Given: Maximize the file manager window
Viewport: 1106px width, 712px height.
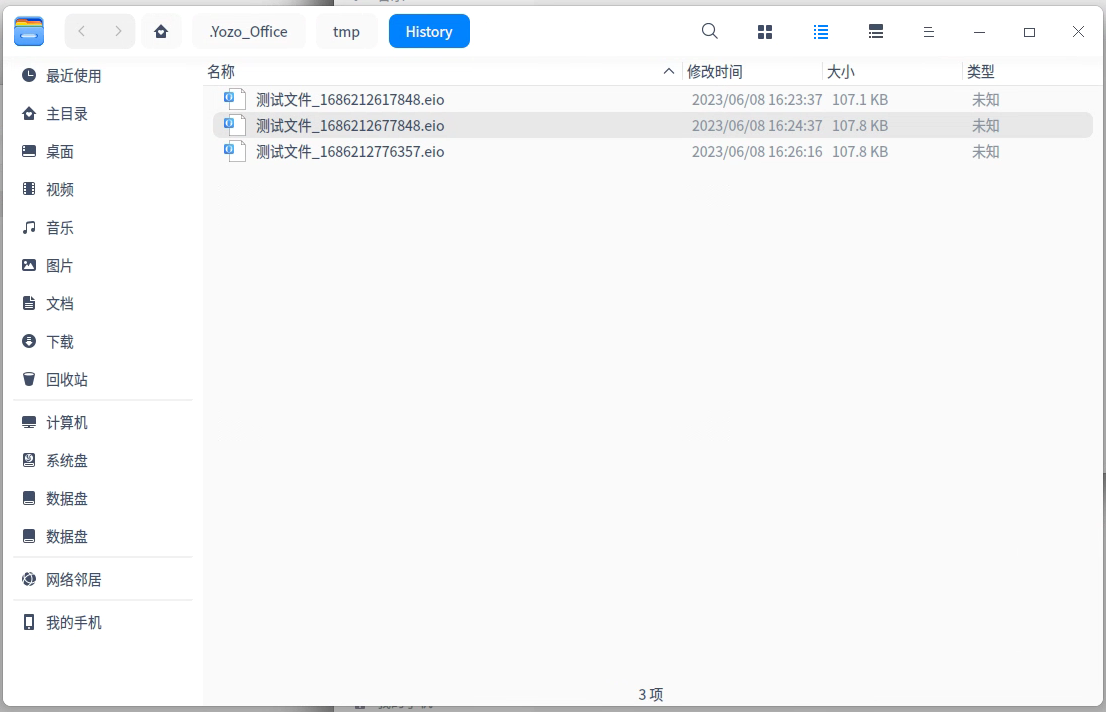Looking at the screenshot, I should [1029, 32].
